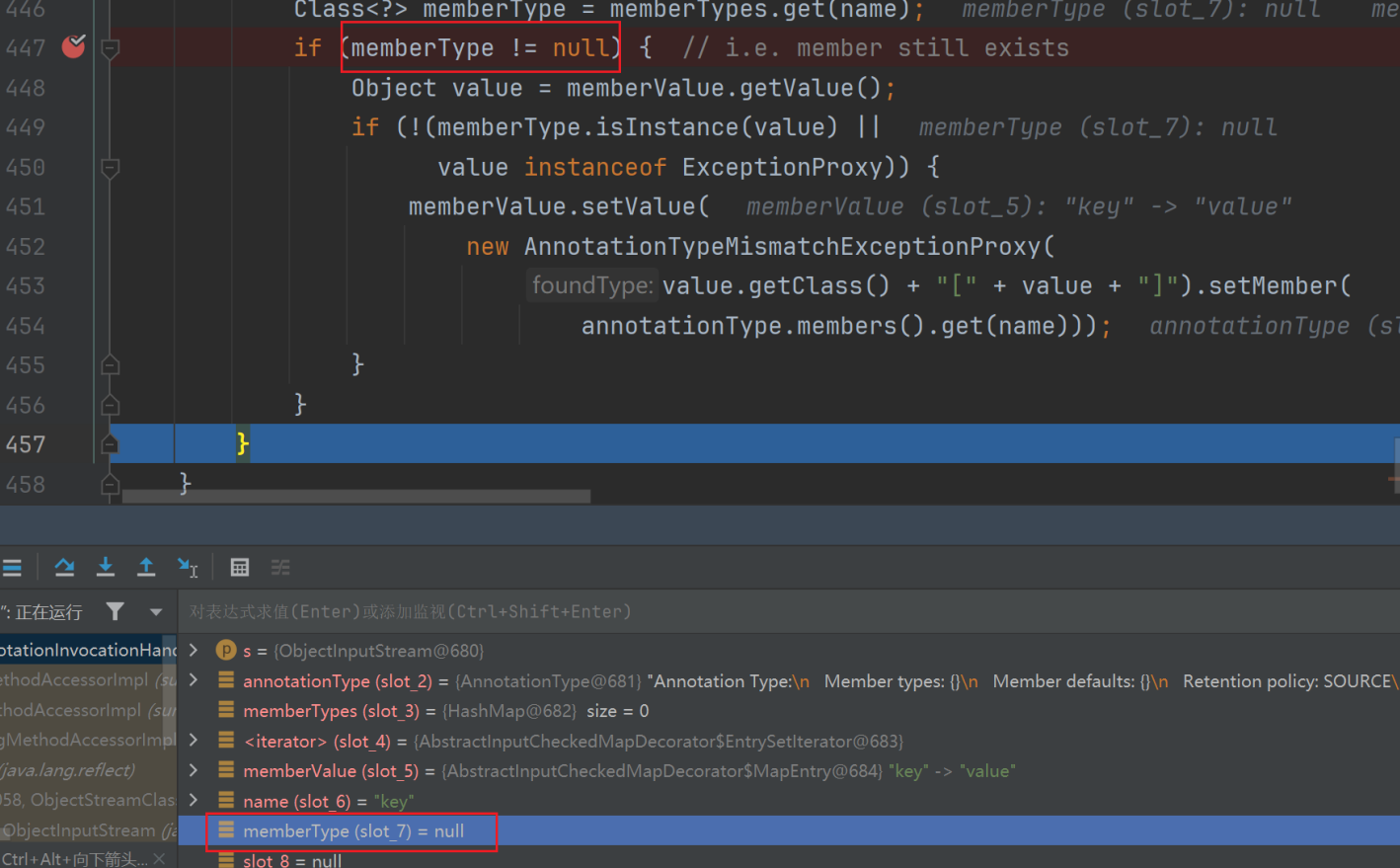1400x868 pixels.
Task: Select the slot_8 = null variable row
Action: pos(788,859)
